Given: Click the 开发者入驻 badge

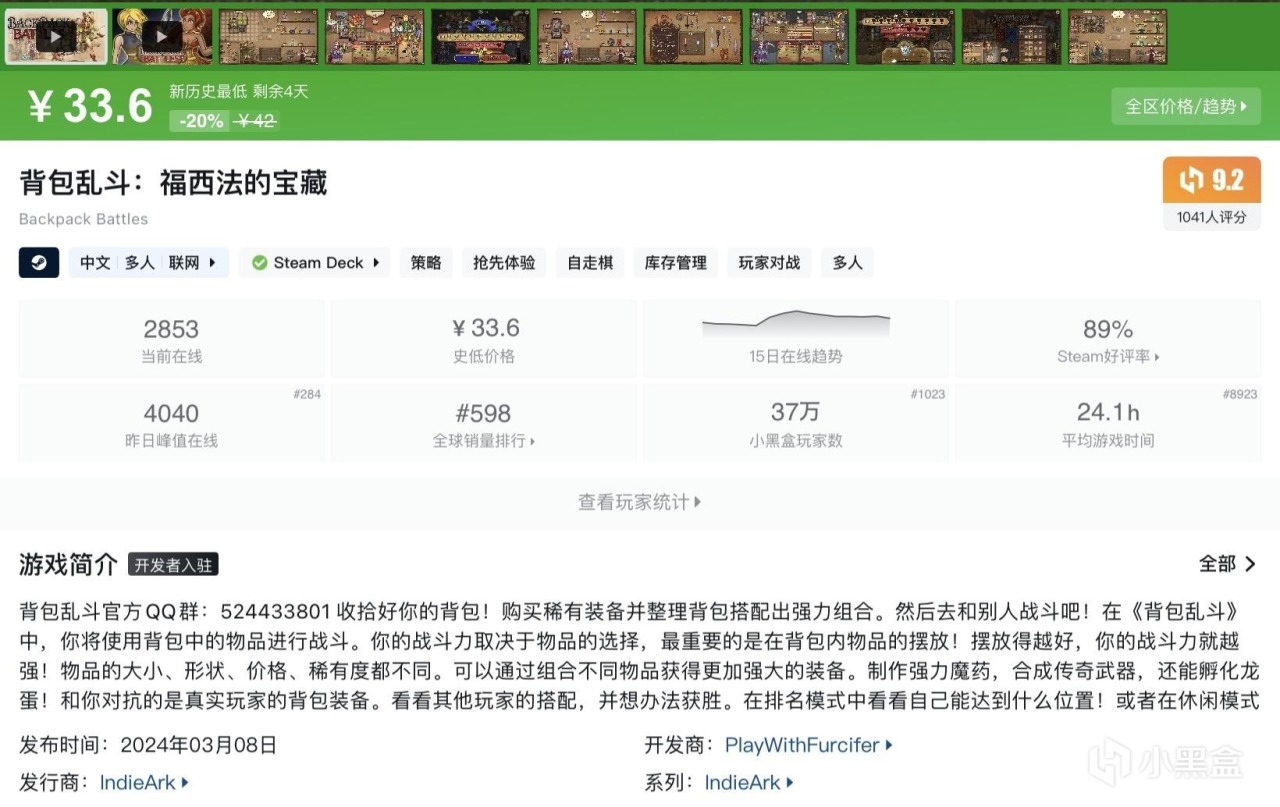Looking at the screenshot, I should (173, 565).
